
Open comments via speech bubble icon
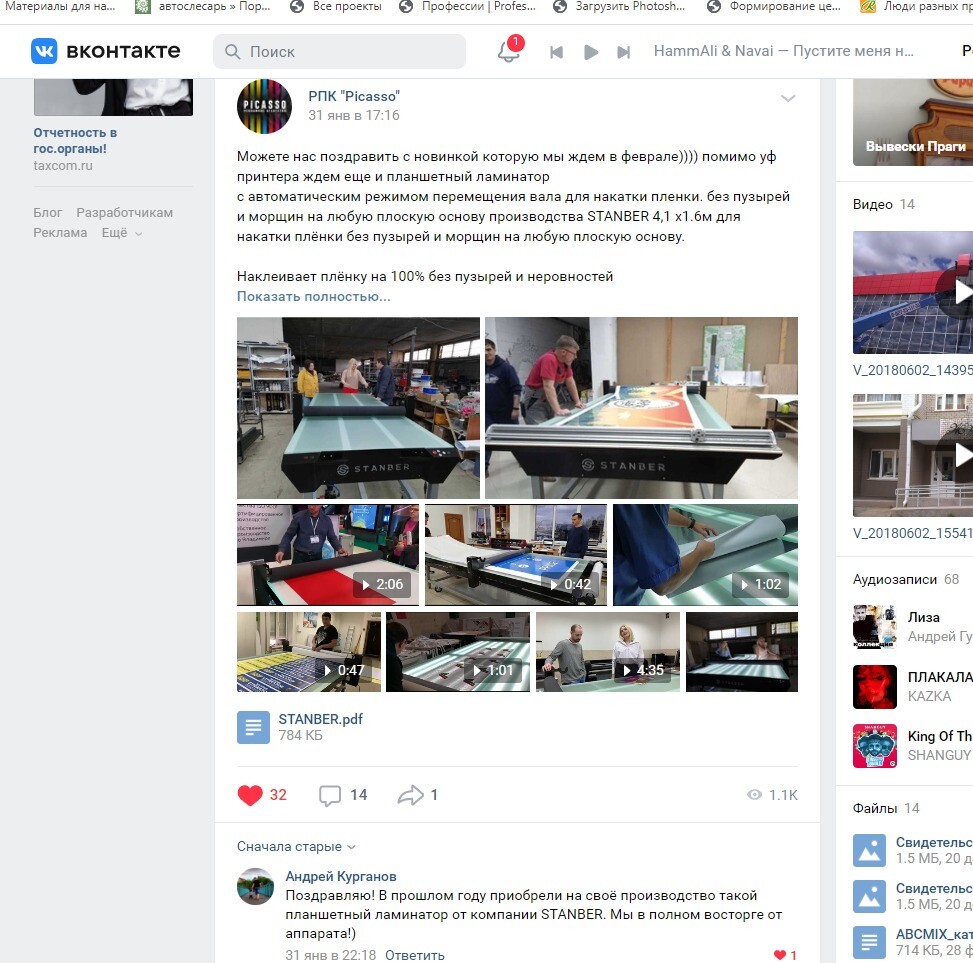(x=330, y=795)
